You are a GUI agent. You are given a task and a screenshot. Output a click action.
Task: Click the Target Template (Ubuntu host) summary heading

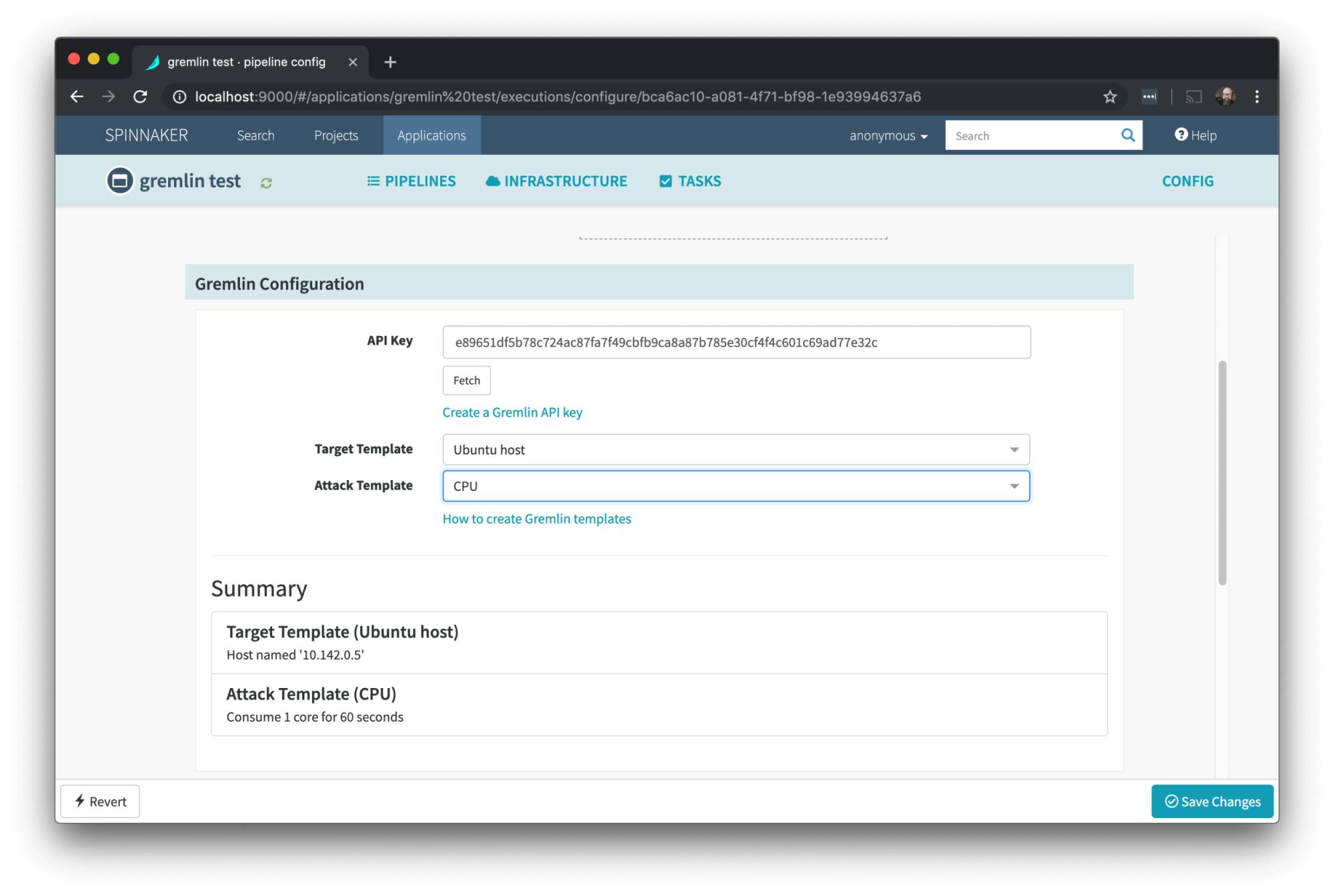342,632
